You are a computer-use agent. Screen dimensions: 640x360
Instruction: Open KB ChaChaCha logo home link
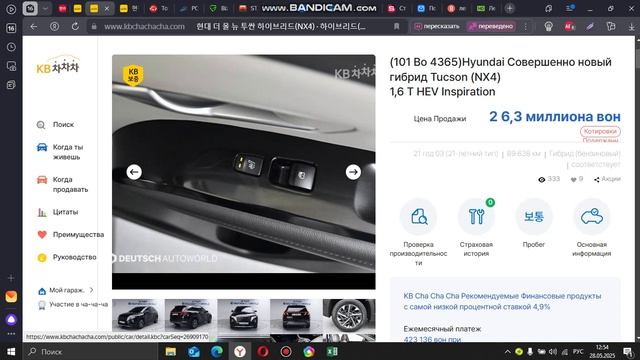click(x=58, y=65)
